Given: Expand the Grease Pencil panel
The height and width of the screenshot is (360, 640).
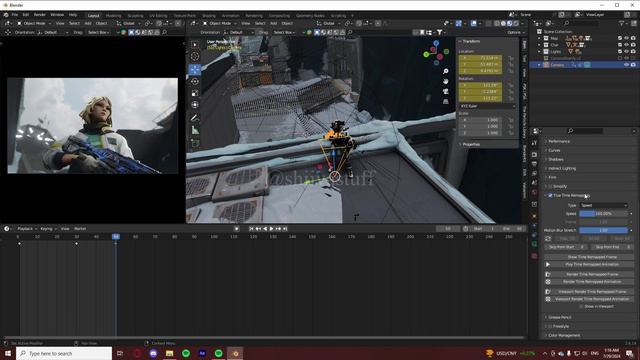Looking at the screenshot, I should point(560,318).
